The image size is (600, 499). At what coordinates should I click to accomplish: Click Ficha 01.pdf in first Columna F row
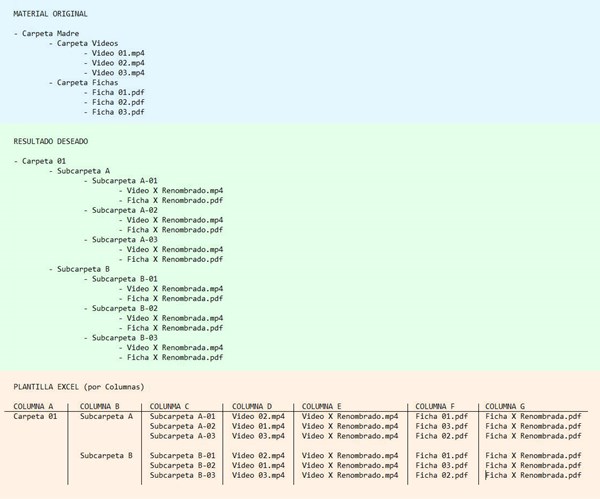click(442, 416)
